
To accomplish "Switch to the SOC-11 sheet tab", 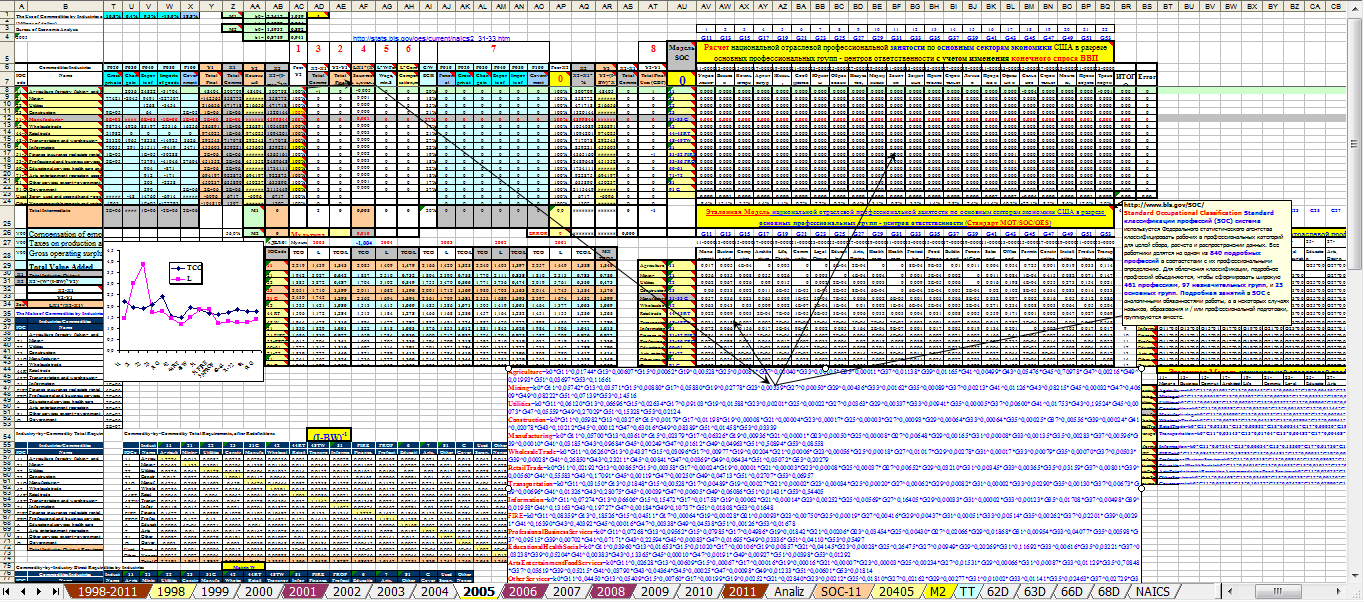I will pos(842,591).
